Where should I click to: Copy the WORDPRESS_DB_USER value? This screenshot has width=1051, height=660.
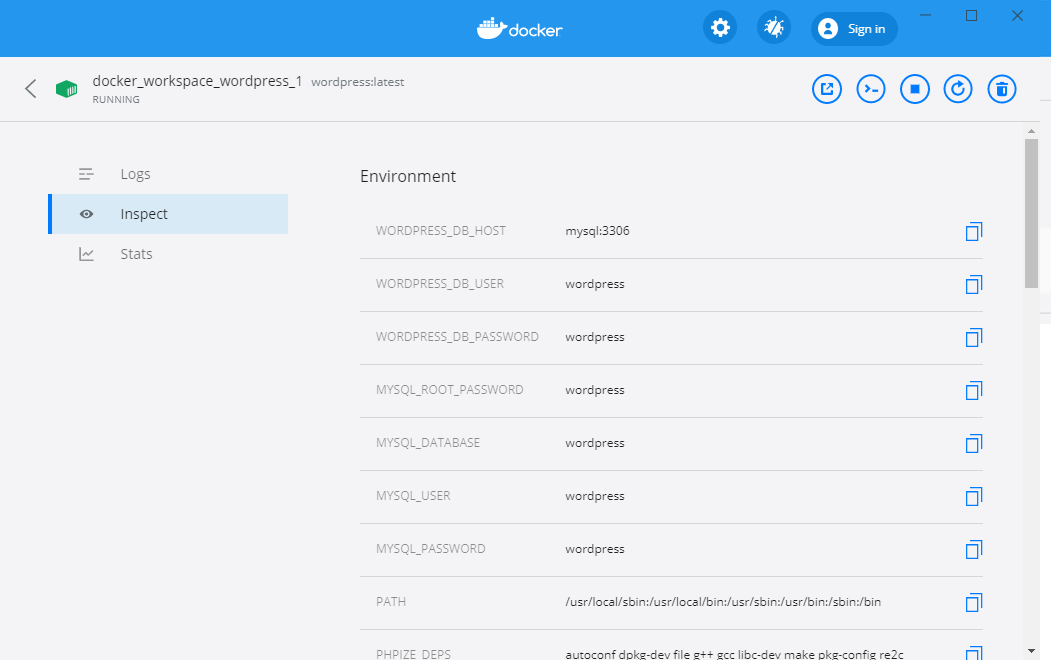[974, 285]
